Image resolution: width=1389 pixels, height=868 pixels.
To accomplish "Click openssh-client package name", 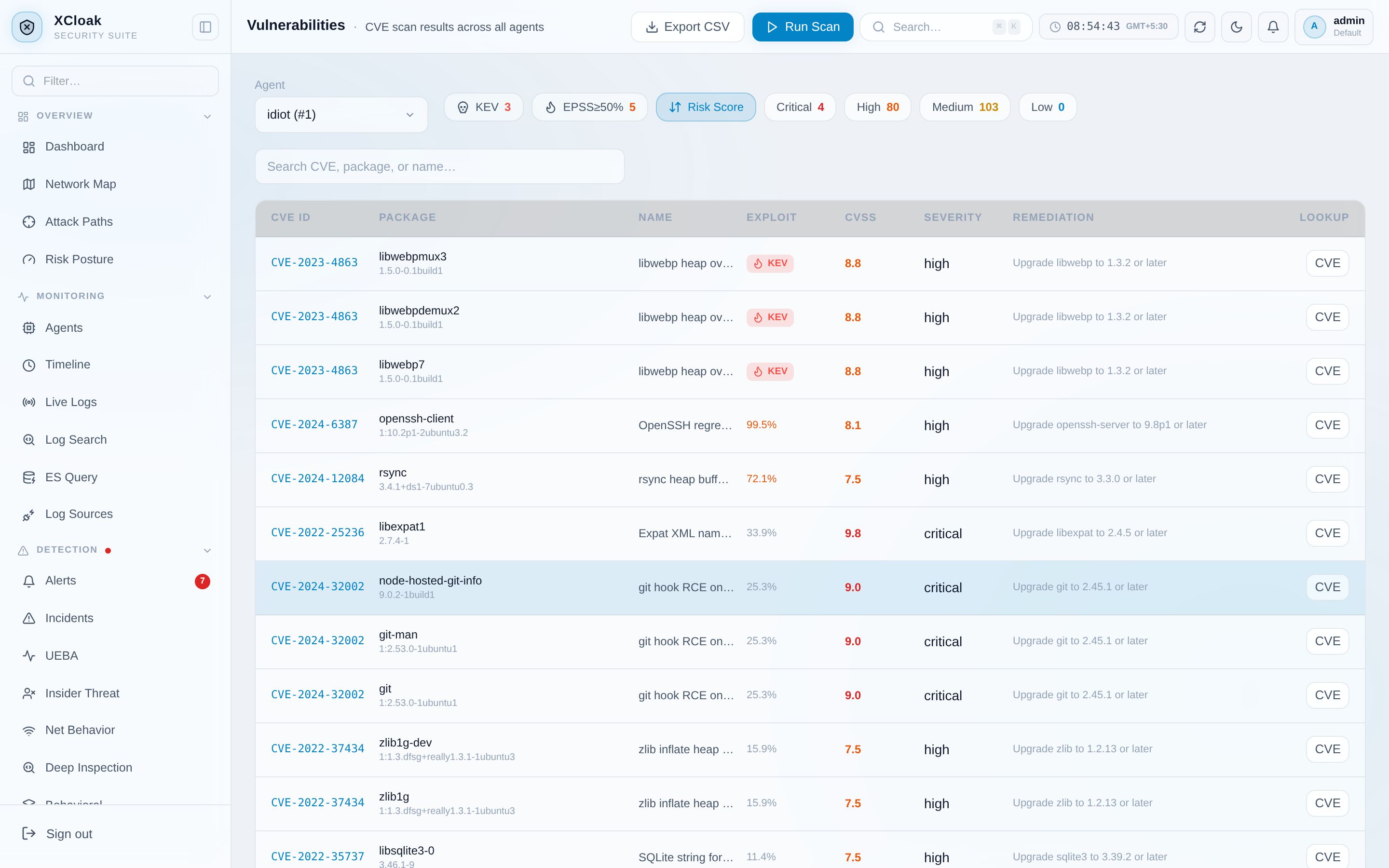I will pyautogui.click(x=416, y=419).
